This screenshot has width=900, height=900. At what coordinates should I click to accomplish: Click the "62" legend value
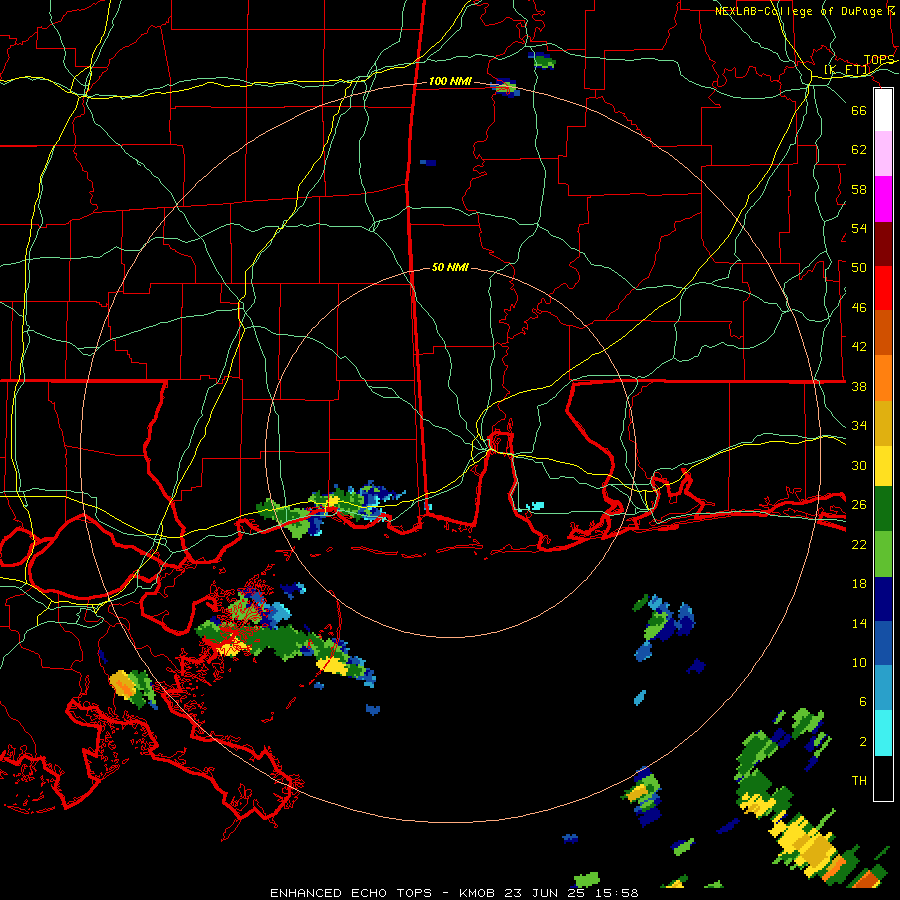859,150
